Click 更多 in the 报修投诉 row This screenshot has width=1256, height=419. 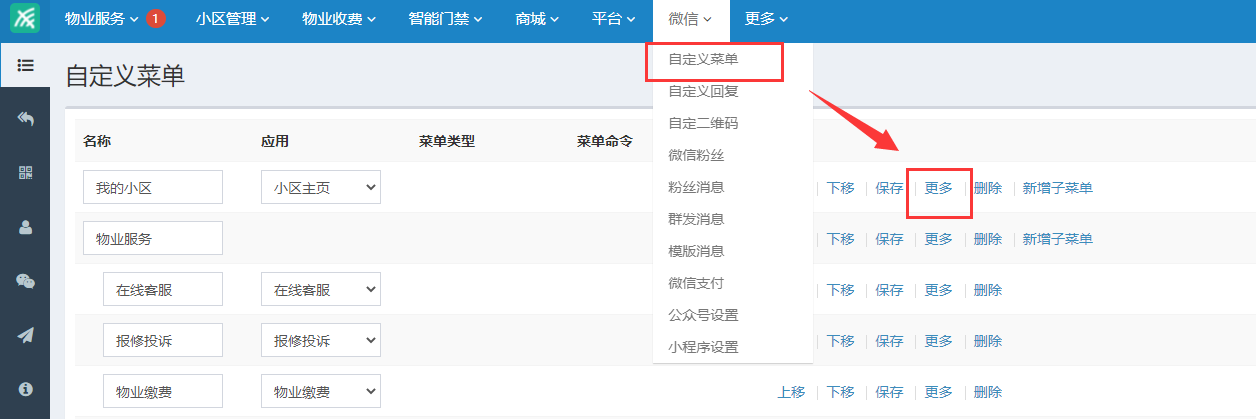pos(939,341)
